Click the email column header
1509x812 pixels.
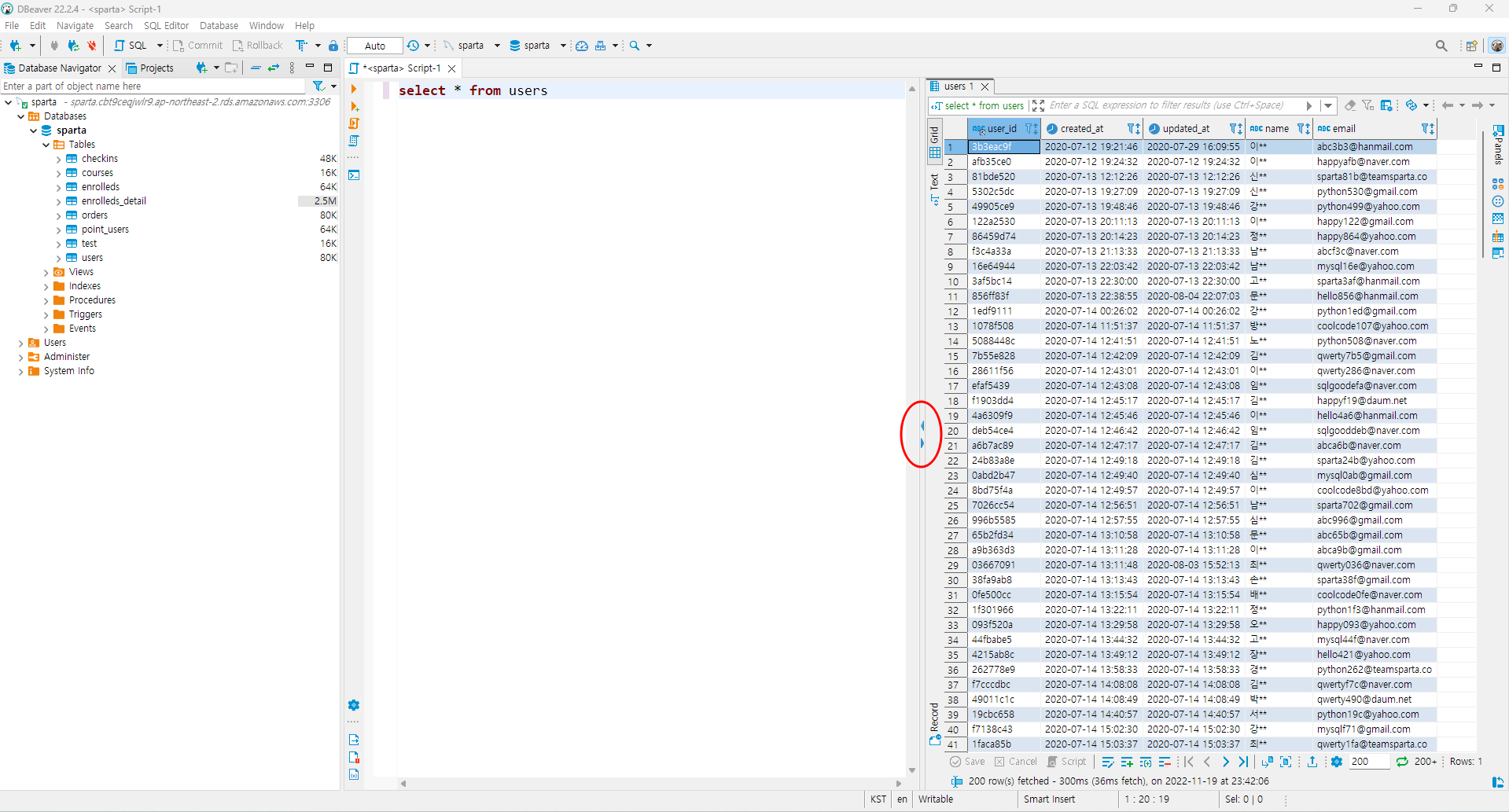[x=1375, y=129]
